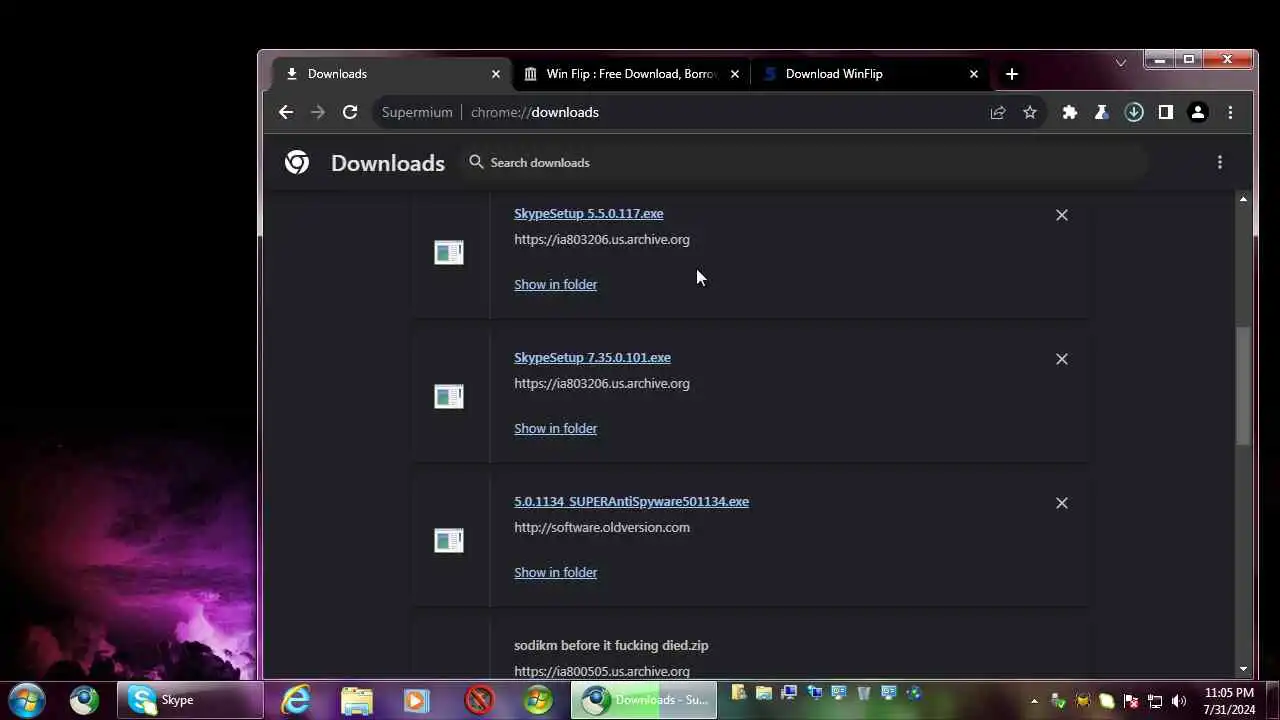Remove SkypeSetup 7.35.0.101.exe from list
The height and width of the screenshot is (720, 1280).
[1062, 359]
